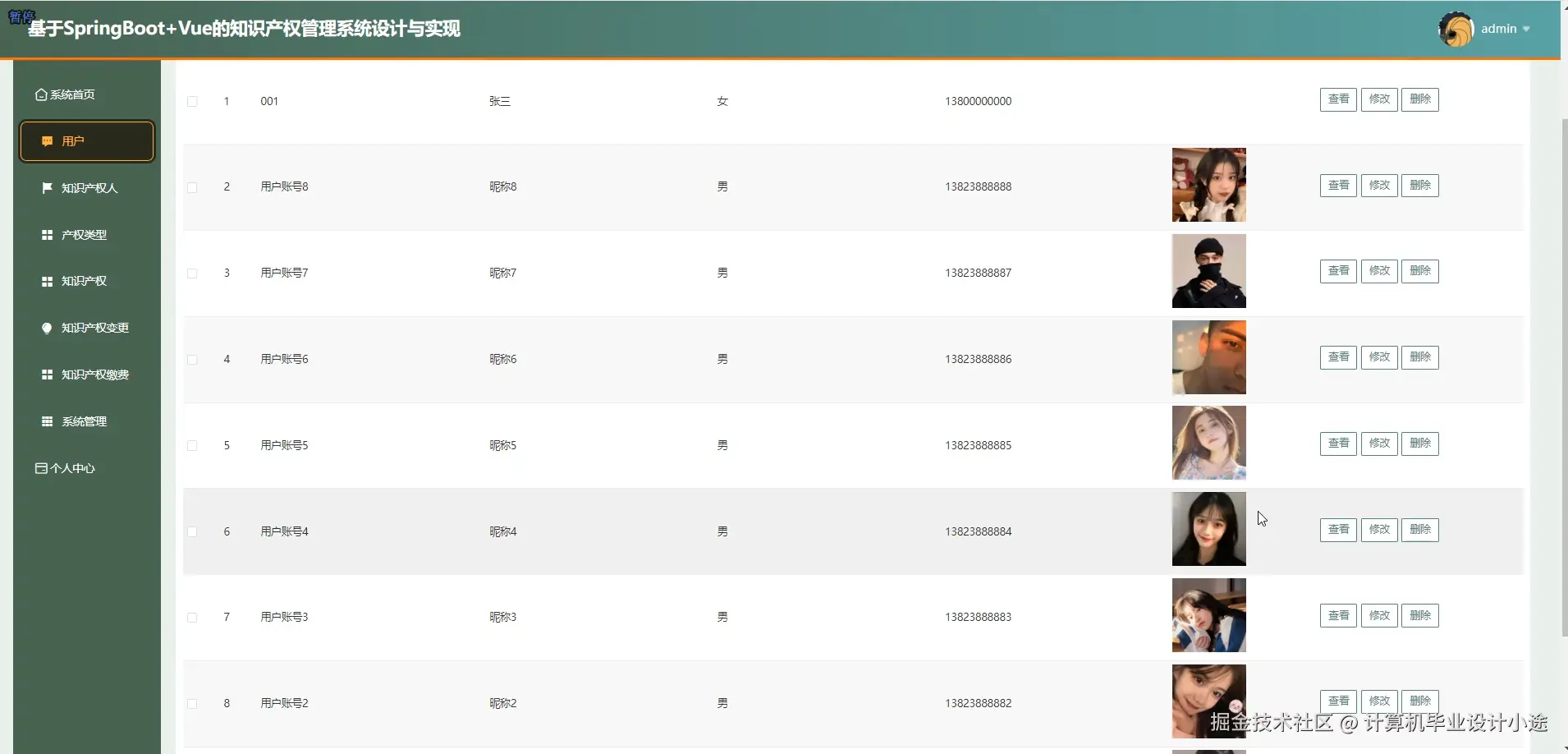Click avatar thumbnail of 用户账号5

point(1209,443)
